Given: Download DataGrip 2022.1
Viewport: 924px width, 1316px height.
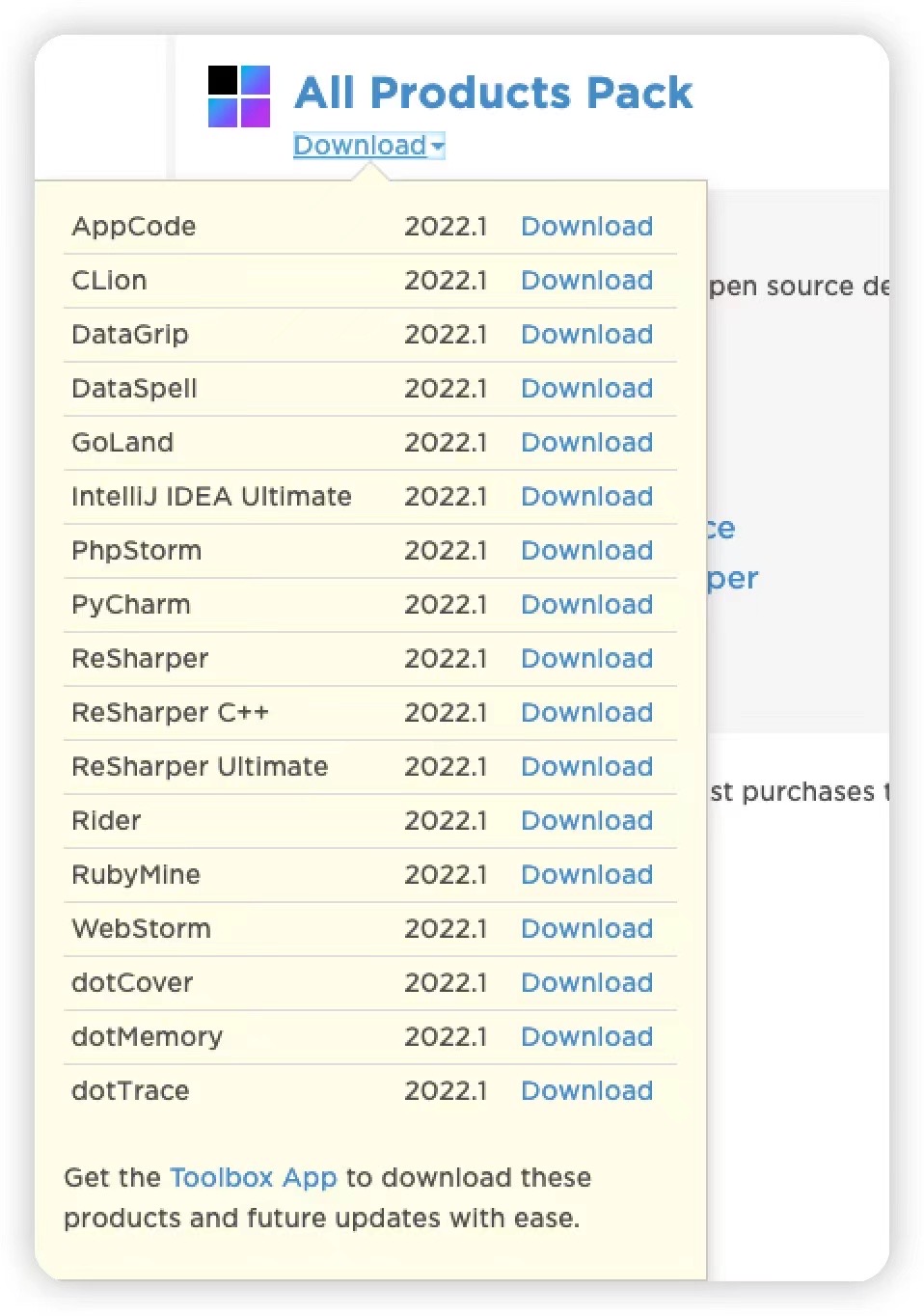Looking at the screenshot, I should tap(586, 334).
